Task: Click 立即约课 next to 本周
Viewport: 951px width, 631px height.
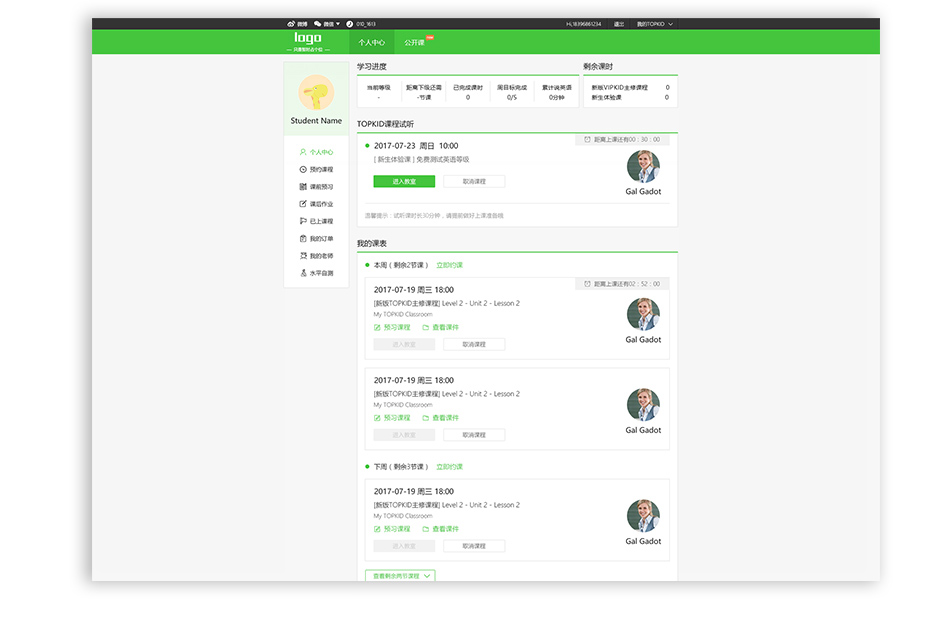Action: pos(449,265)
